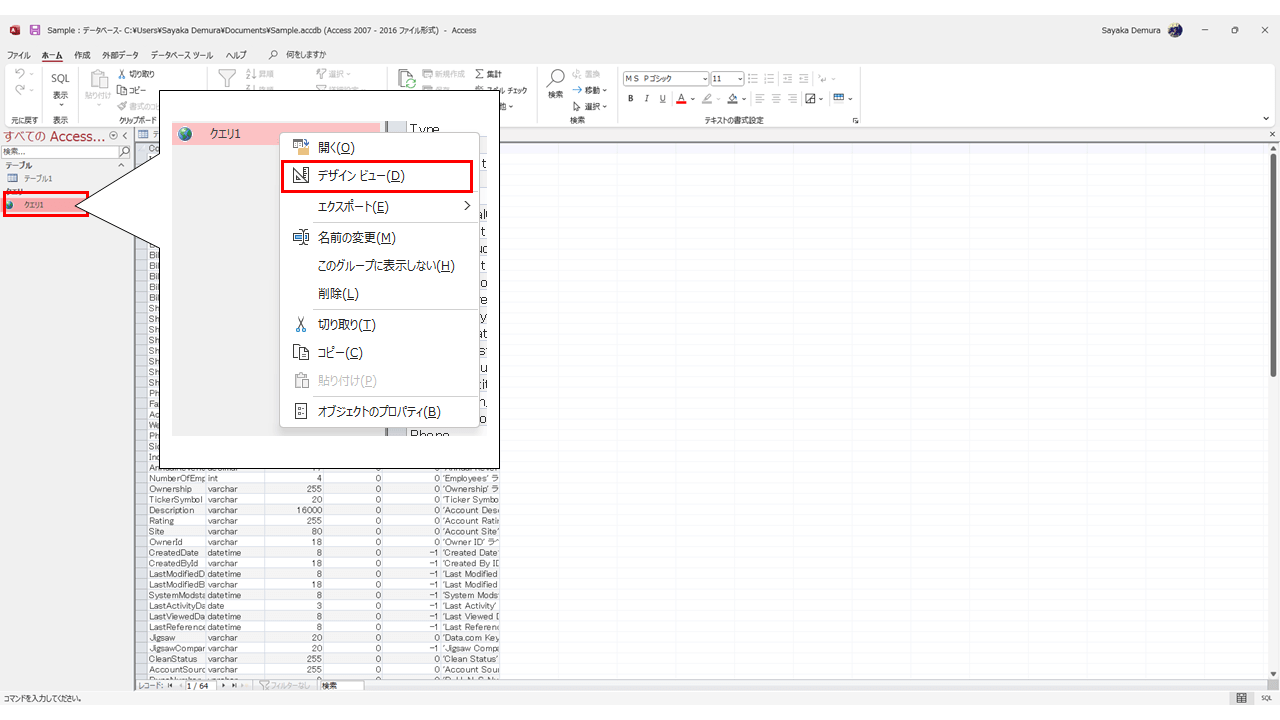Click the Totals (集計) sigma icon

click(480, 74)
